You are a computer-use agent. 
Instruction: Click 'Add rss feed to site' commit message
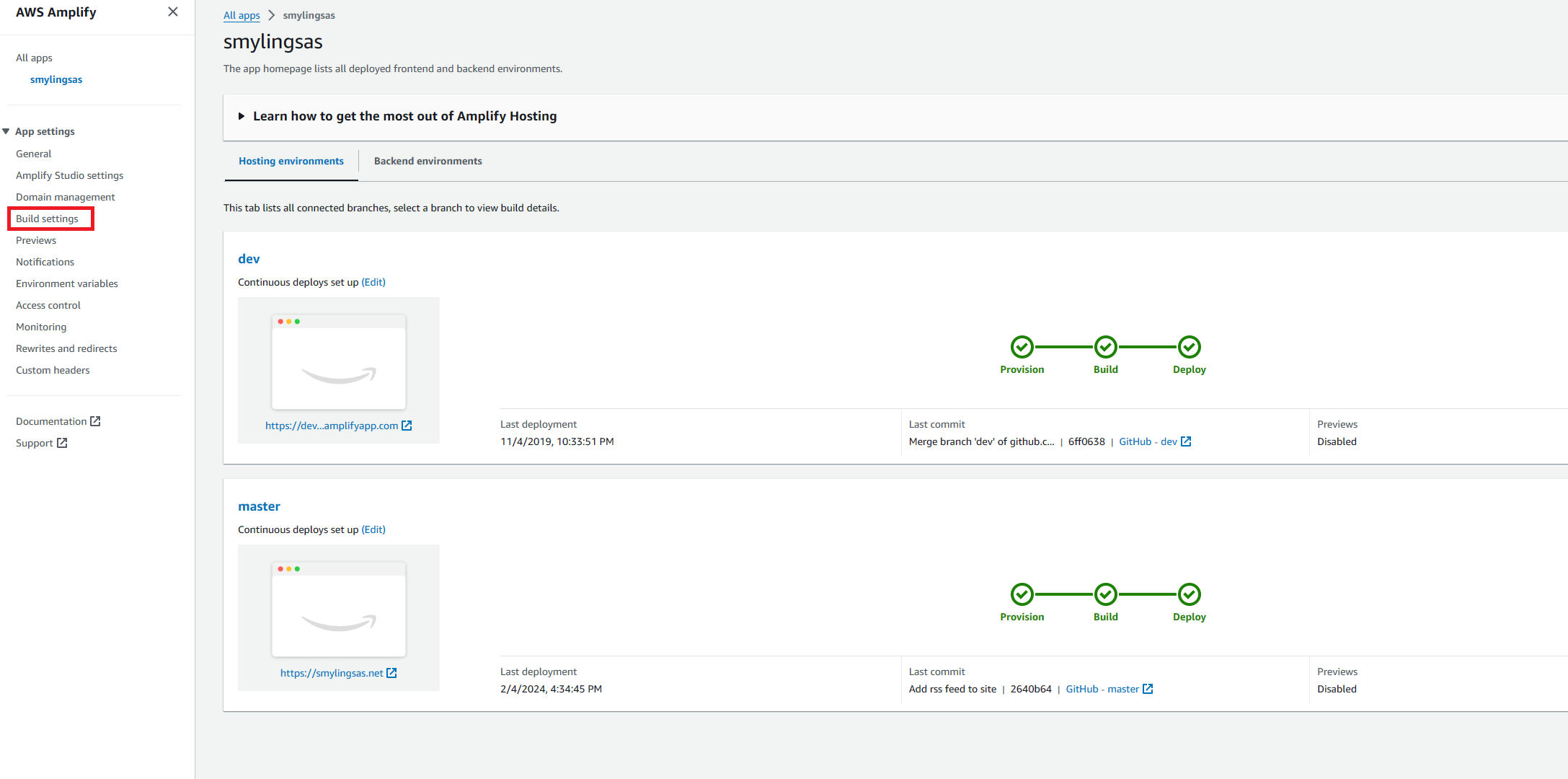pos(952,689)
